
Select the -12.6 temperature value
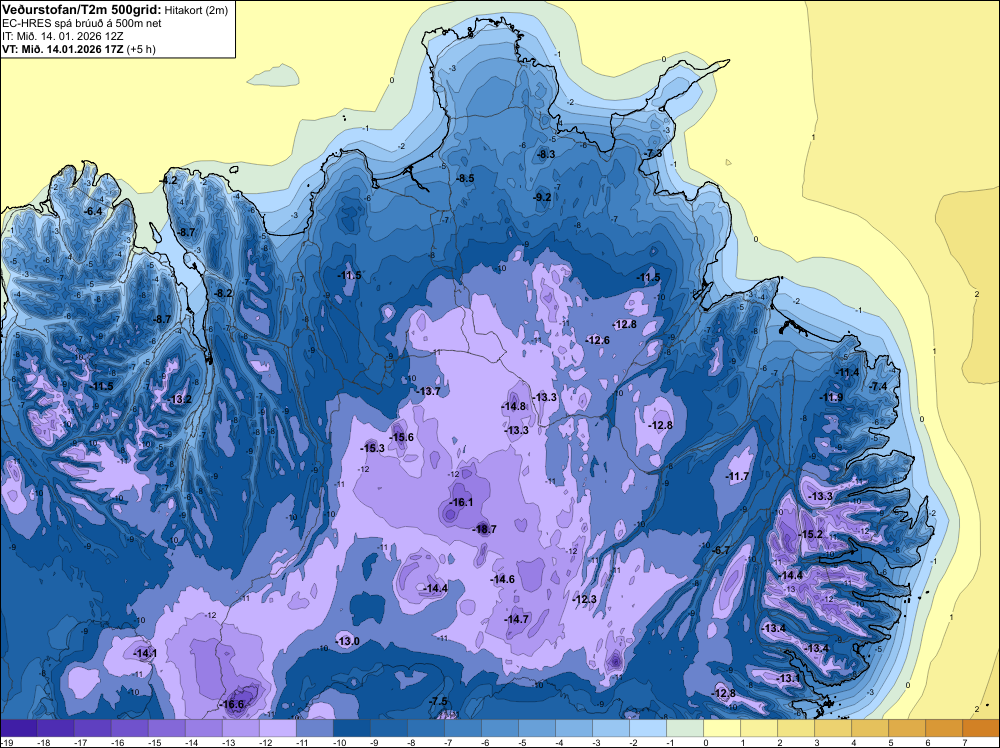(598, 340)
